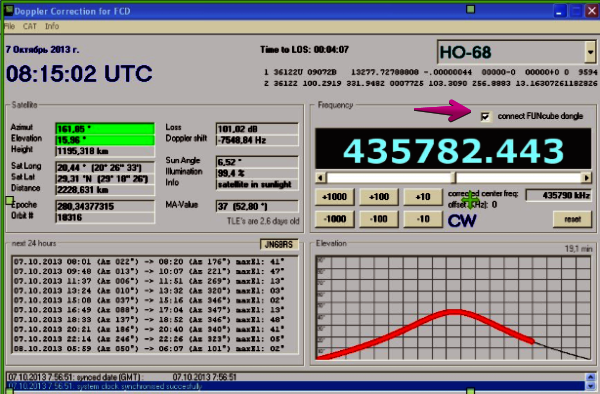Click the -1000 frequency button
Image resolution: width=600 pixels, height=394 pixels.
(x=335, y=219)
